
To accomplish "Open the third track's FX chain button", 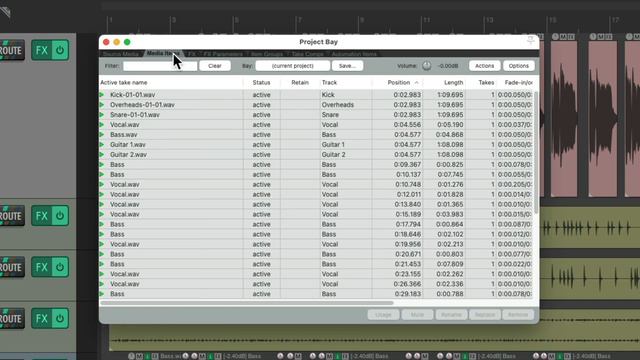I will pyautogui.click(x=42, y=267).
